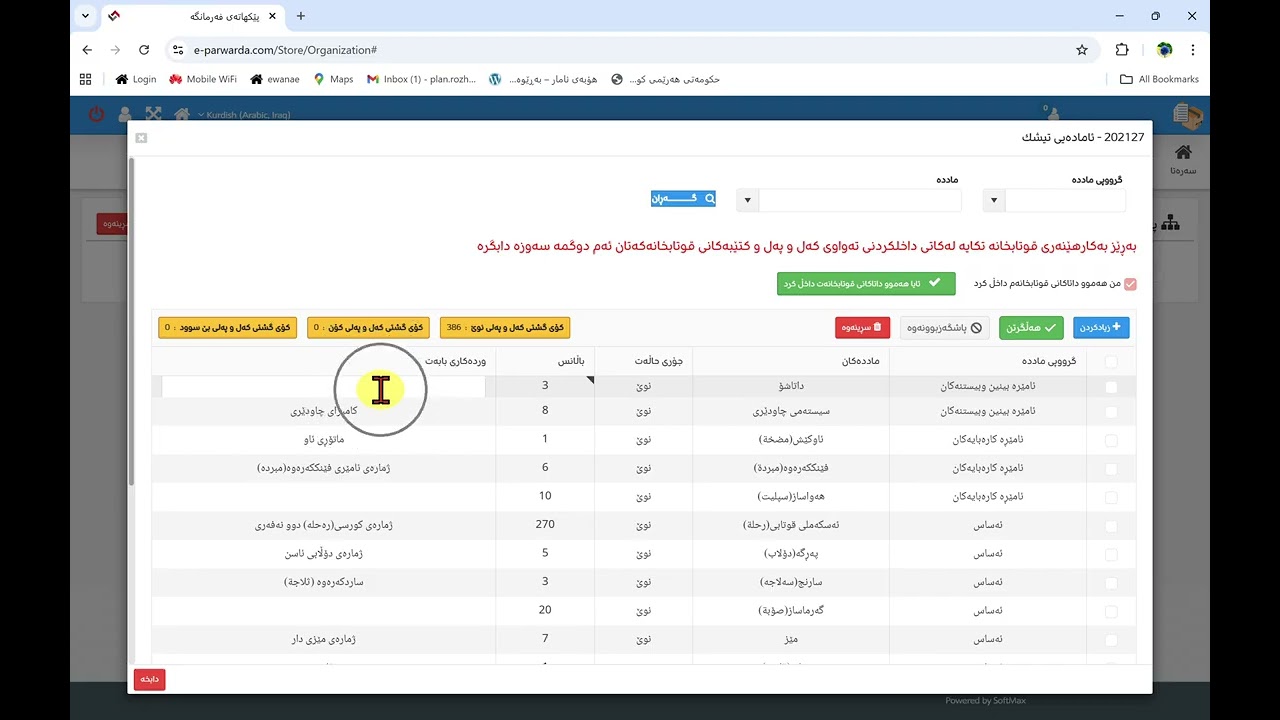The width and height of the screenshot is (1280, 720).
Task: Click the سەرەتا home icon in the right sidebar
Action: (x=1183, y=159)
